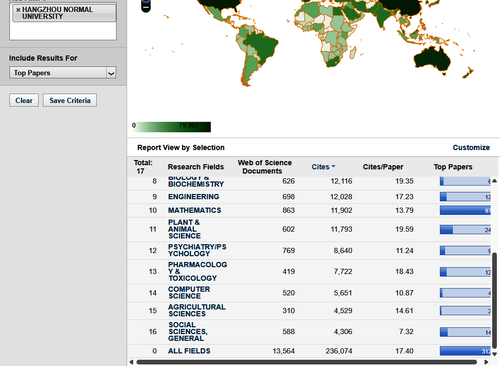
Task: Click the horizontal scrollbar thumb below table
Action: click(x=307, y=362)
